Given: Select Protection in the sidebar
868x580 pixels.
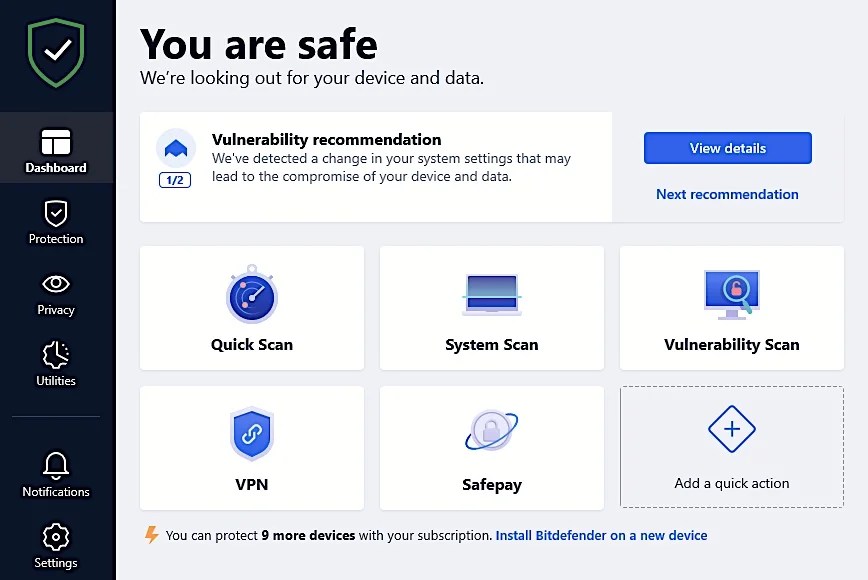Looking at the screenshot, I should (55, 220).
